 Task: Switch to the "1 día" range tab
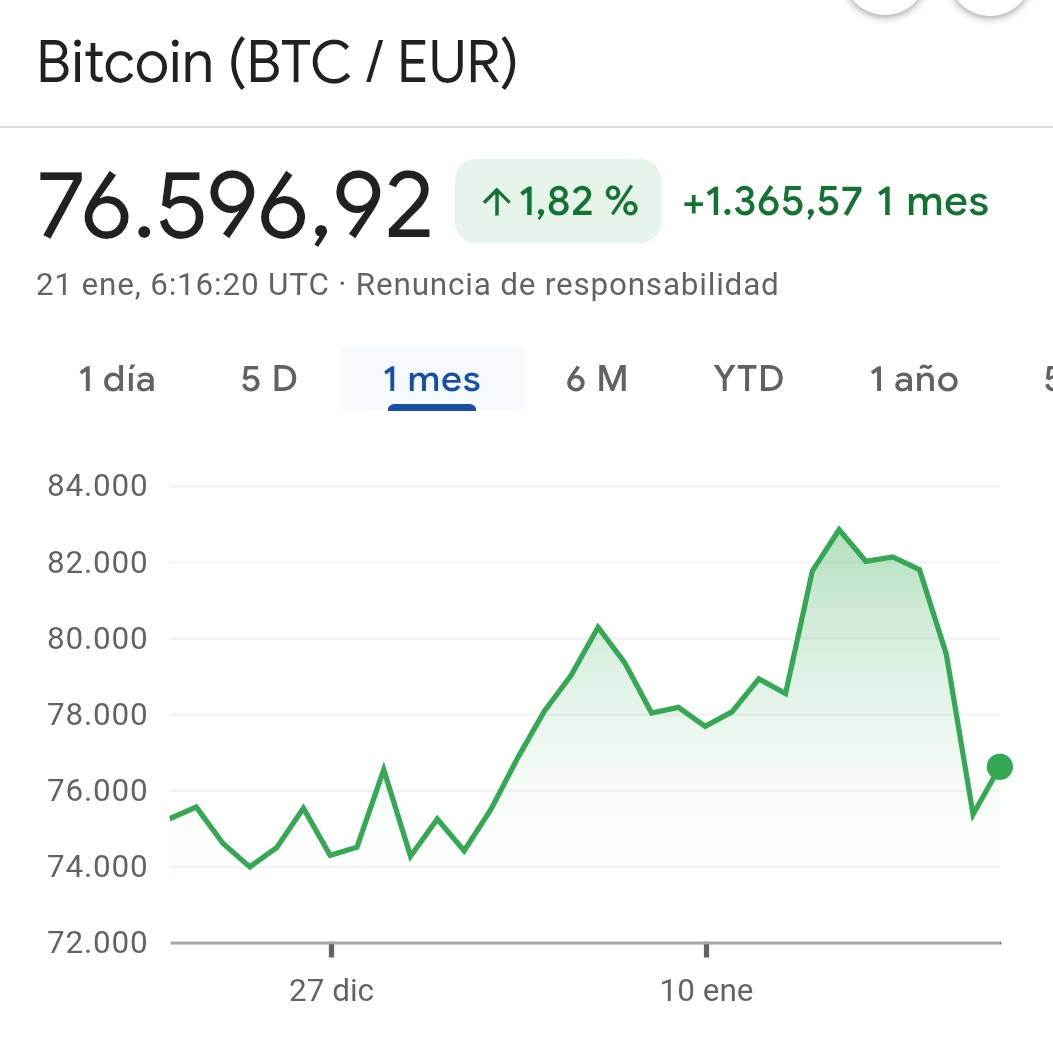click(117, 380)
